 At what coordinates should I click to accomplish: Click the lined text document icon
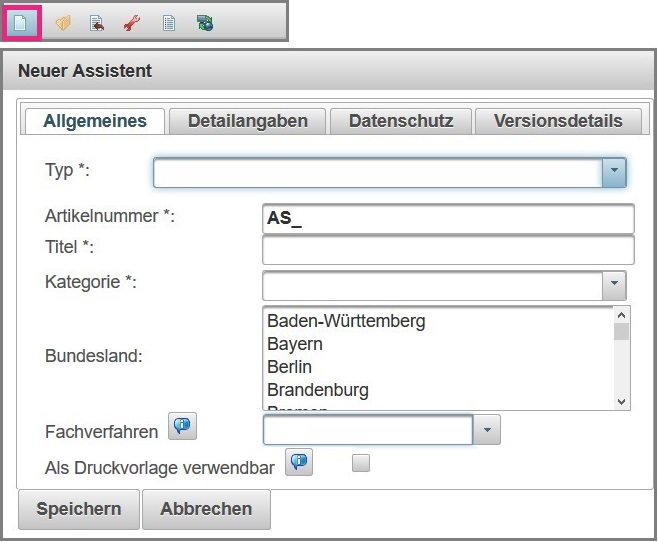(169, 23)
